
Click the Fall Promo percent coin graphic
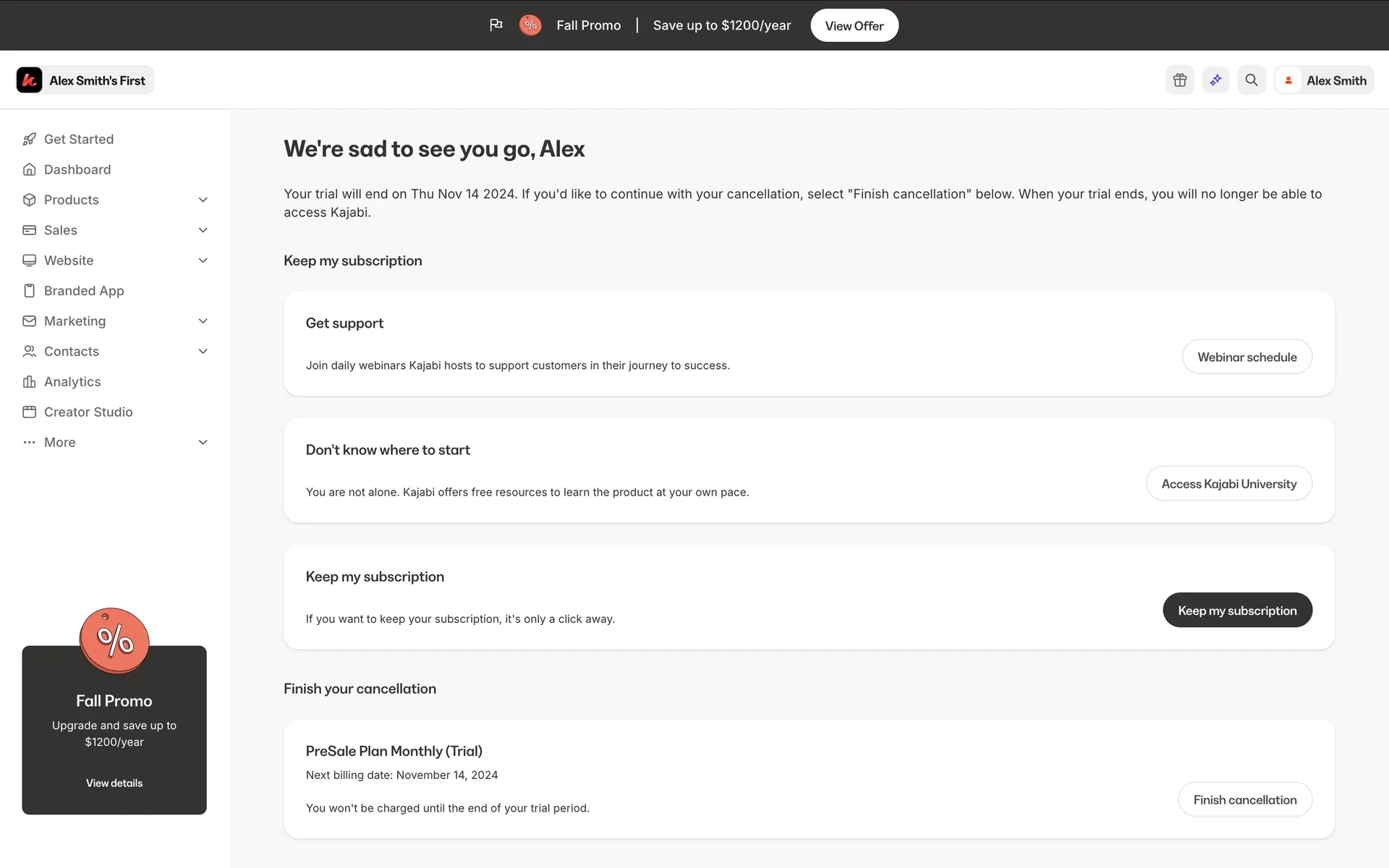point(114,641)
